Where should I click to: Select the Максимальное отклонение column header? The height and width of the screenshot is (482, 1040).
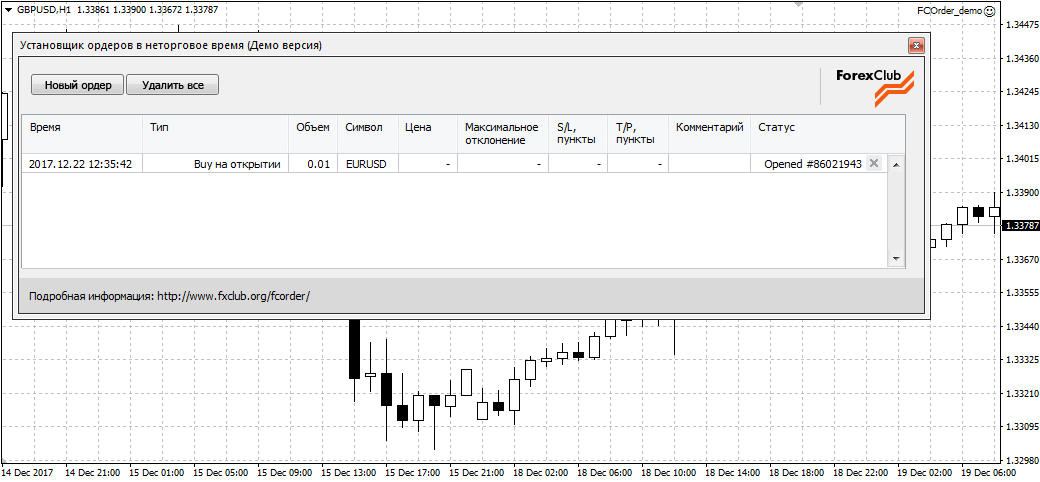(x=503, y=134)
